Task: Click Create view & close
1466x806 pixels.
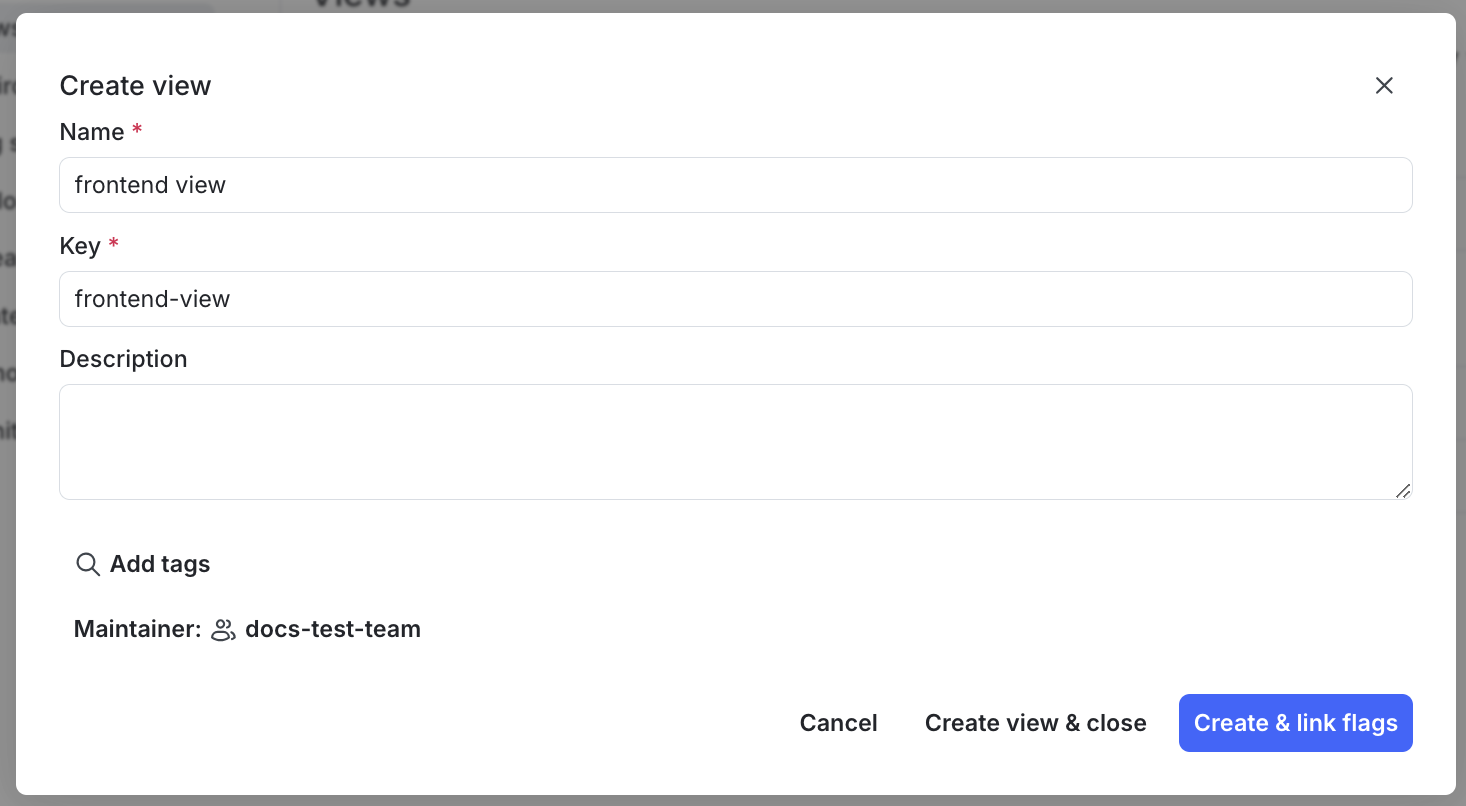Action: coord(1035,722)
